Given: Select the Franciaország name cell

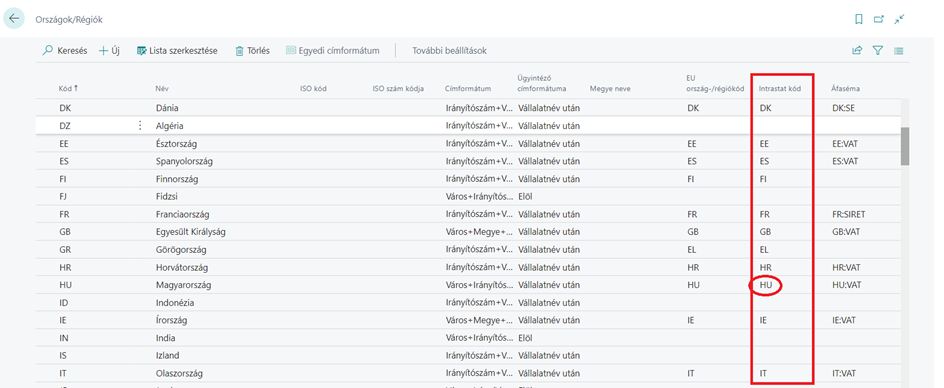Looking at the screenshot, I should [182, 214].
